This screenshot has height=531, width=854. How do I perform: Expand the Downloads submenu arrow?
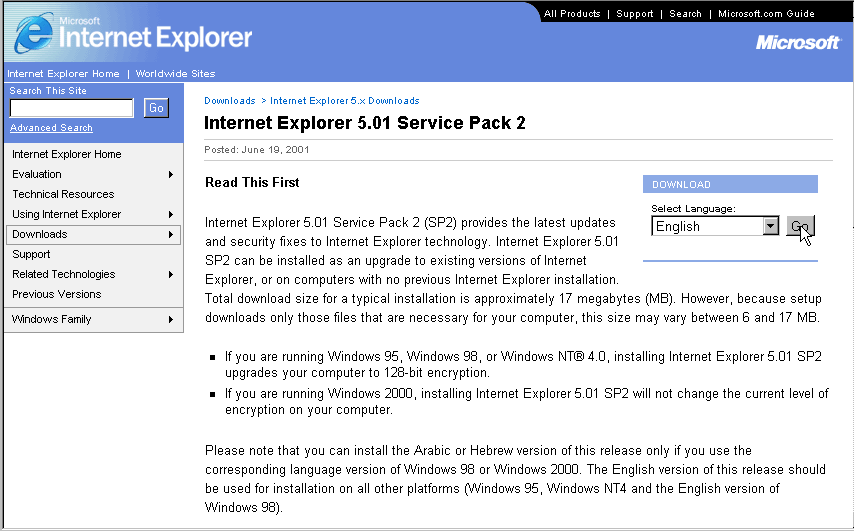171,234
